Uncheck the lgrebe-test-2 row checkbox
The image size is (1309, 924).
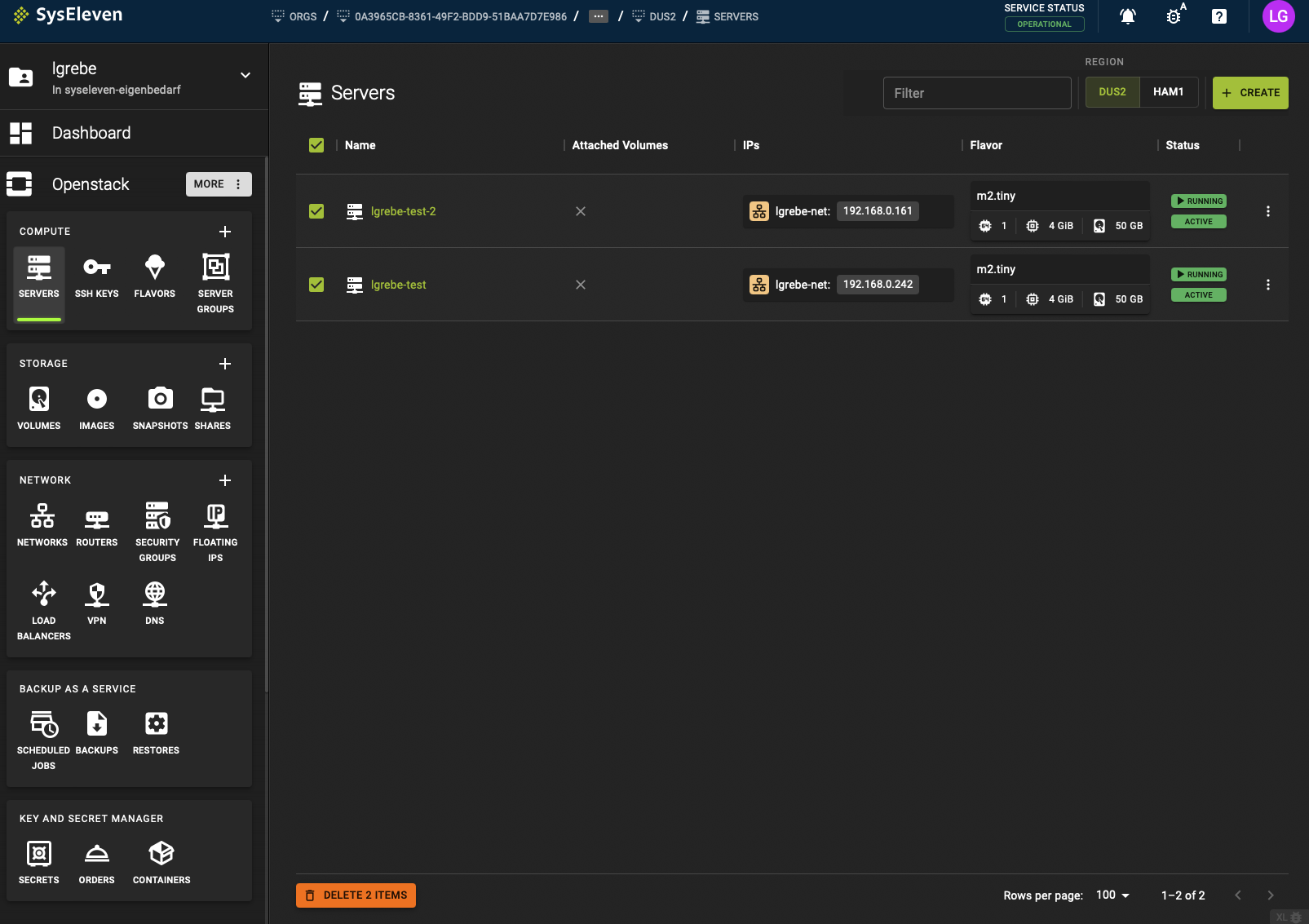pos(316,211)
